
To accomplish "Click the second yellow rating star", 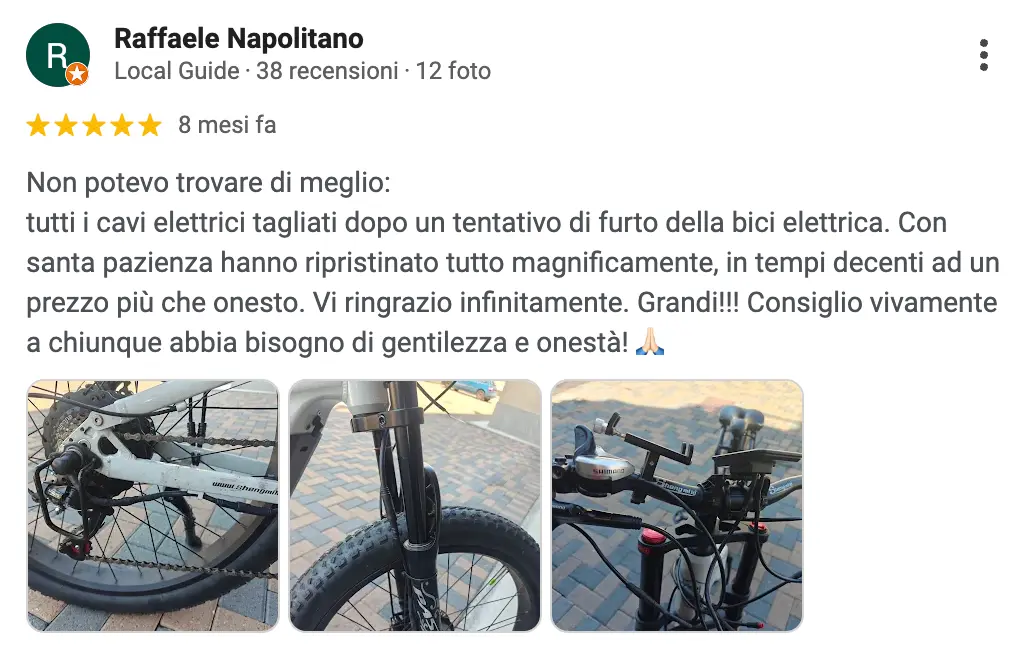I will (66, 125).
